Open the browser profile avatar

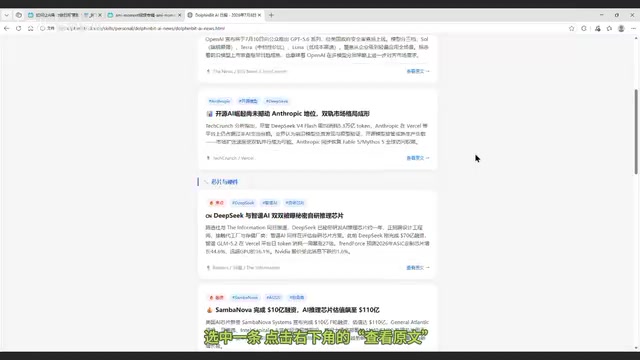[x=621, y=29]
